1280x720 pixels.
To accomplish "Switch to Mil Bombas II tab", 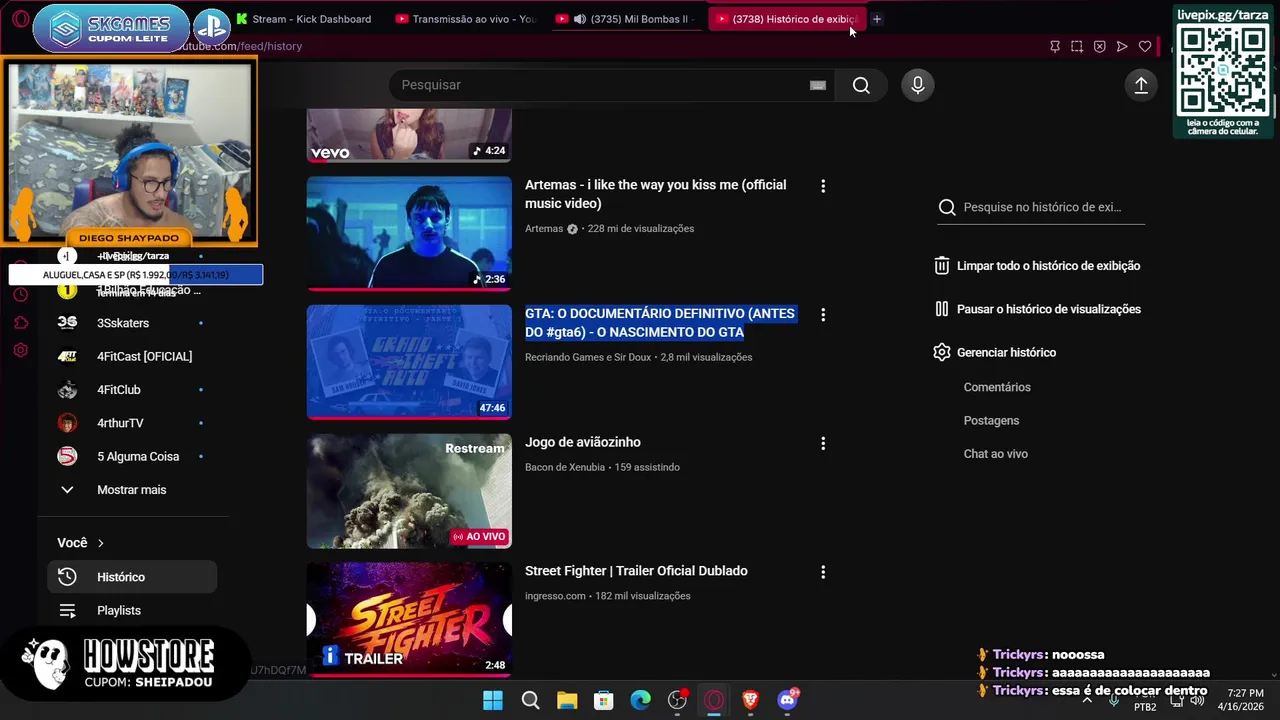I will 628,19.
